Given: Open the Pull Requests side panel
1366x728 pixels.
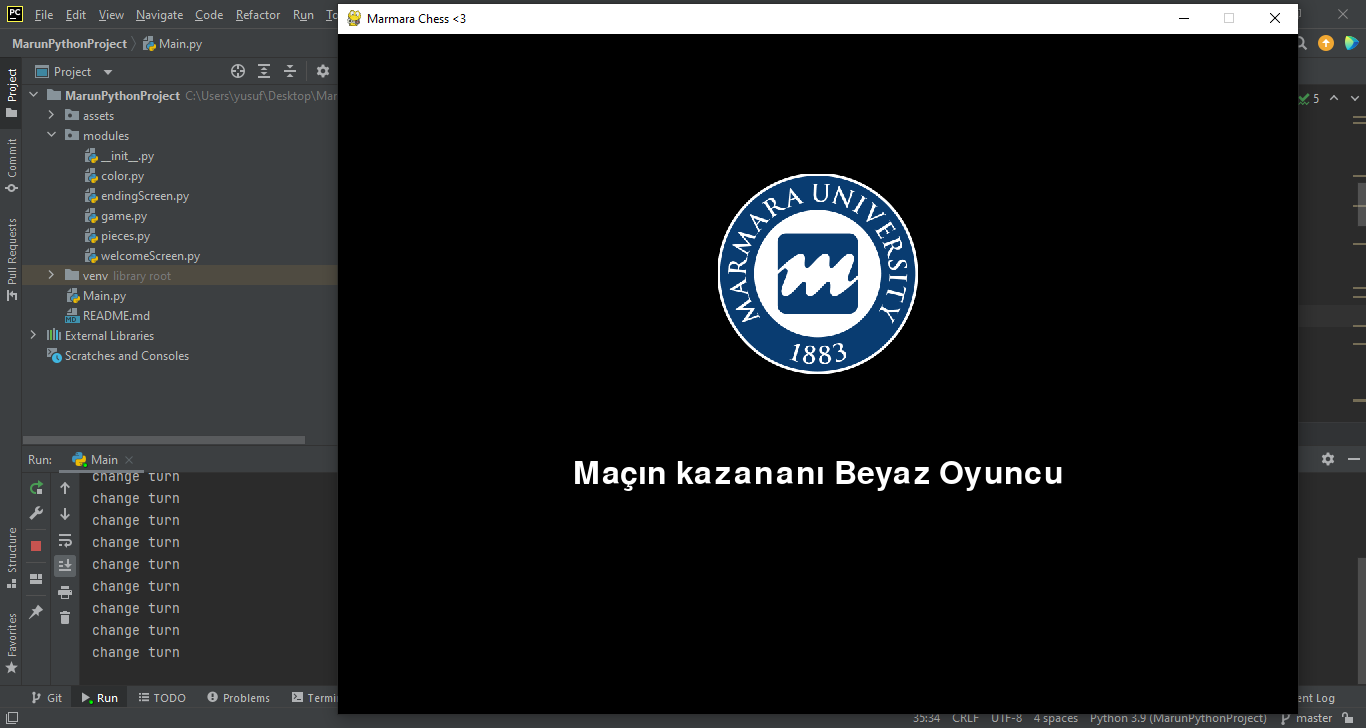Looking at the screenshot, I should click(x=12, y=259).
